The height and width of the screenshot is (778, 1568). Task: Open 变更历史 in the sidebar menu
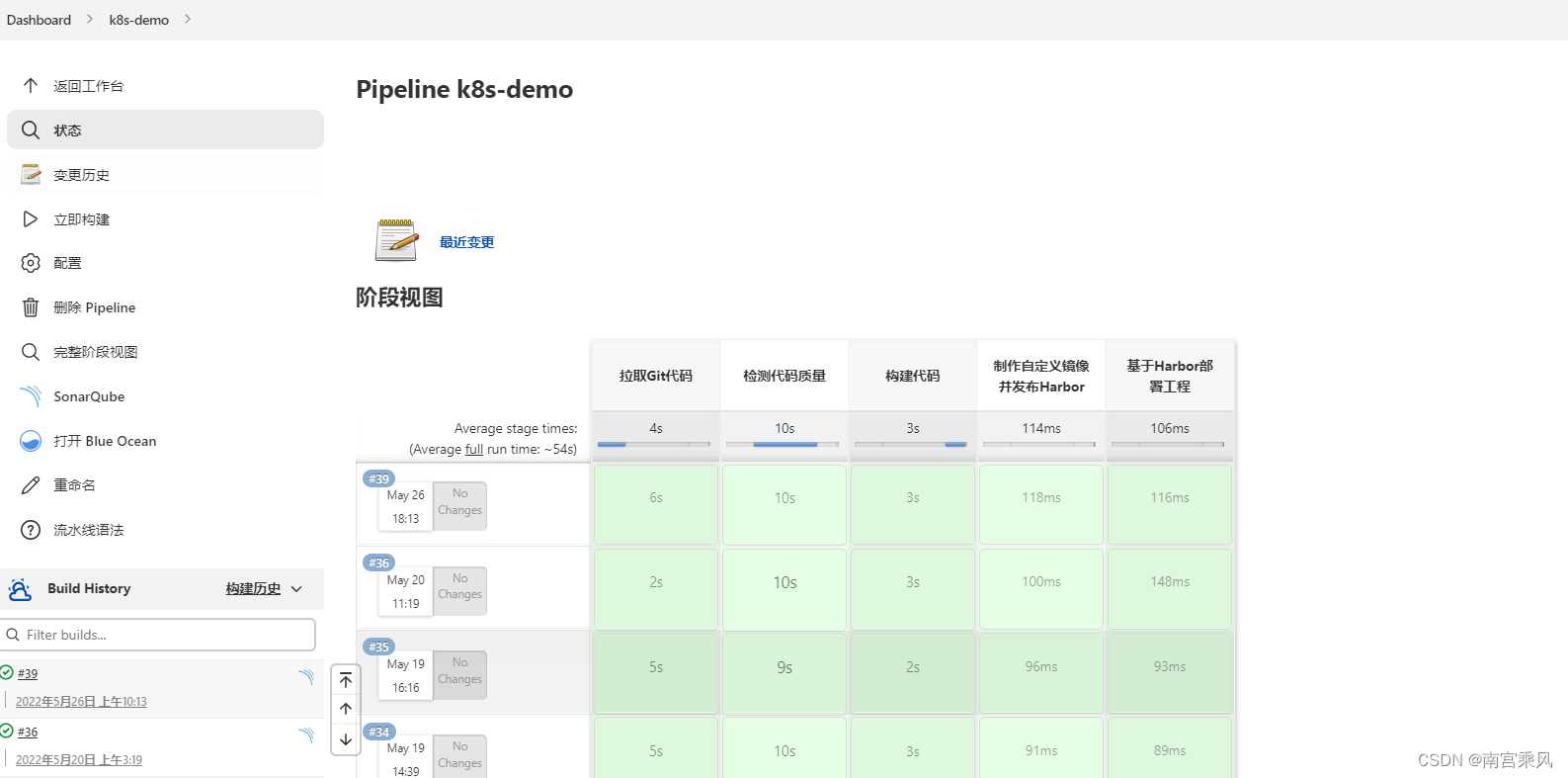[81, 175]
